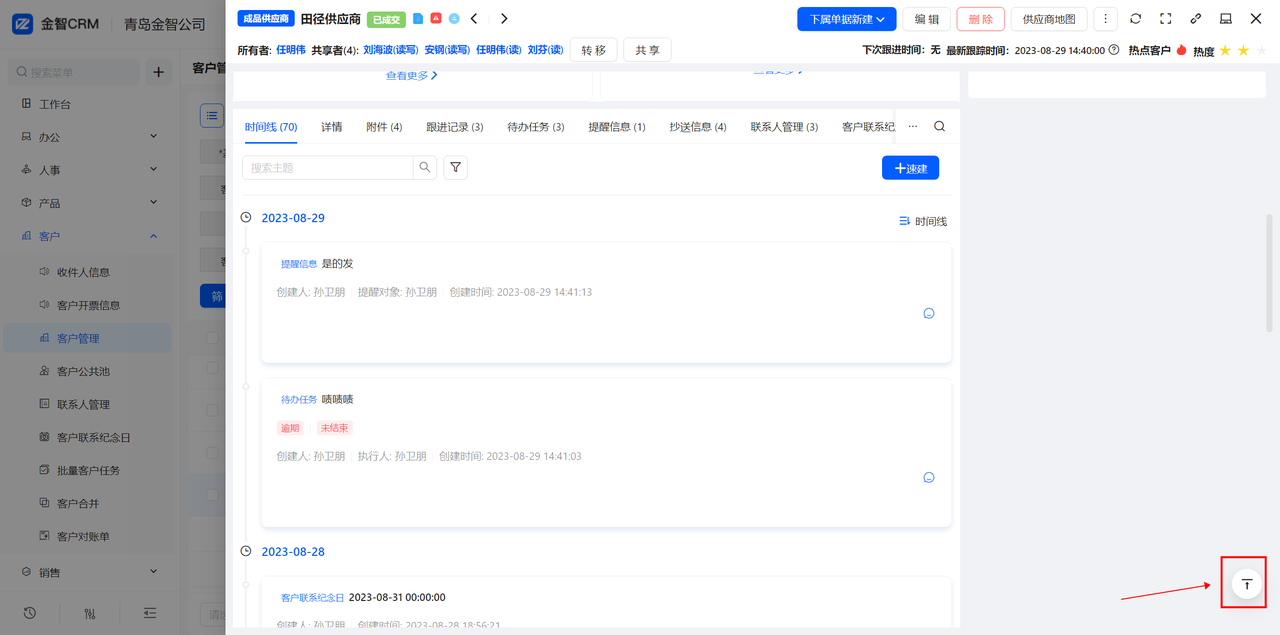The height and width of the screenshot is (635, 1280).
Task: Click the blue document icon beside 已成交
Action: [x=418, y=19]
